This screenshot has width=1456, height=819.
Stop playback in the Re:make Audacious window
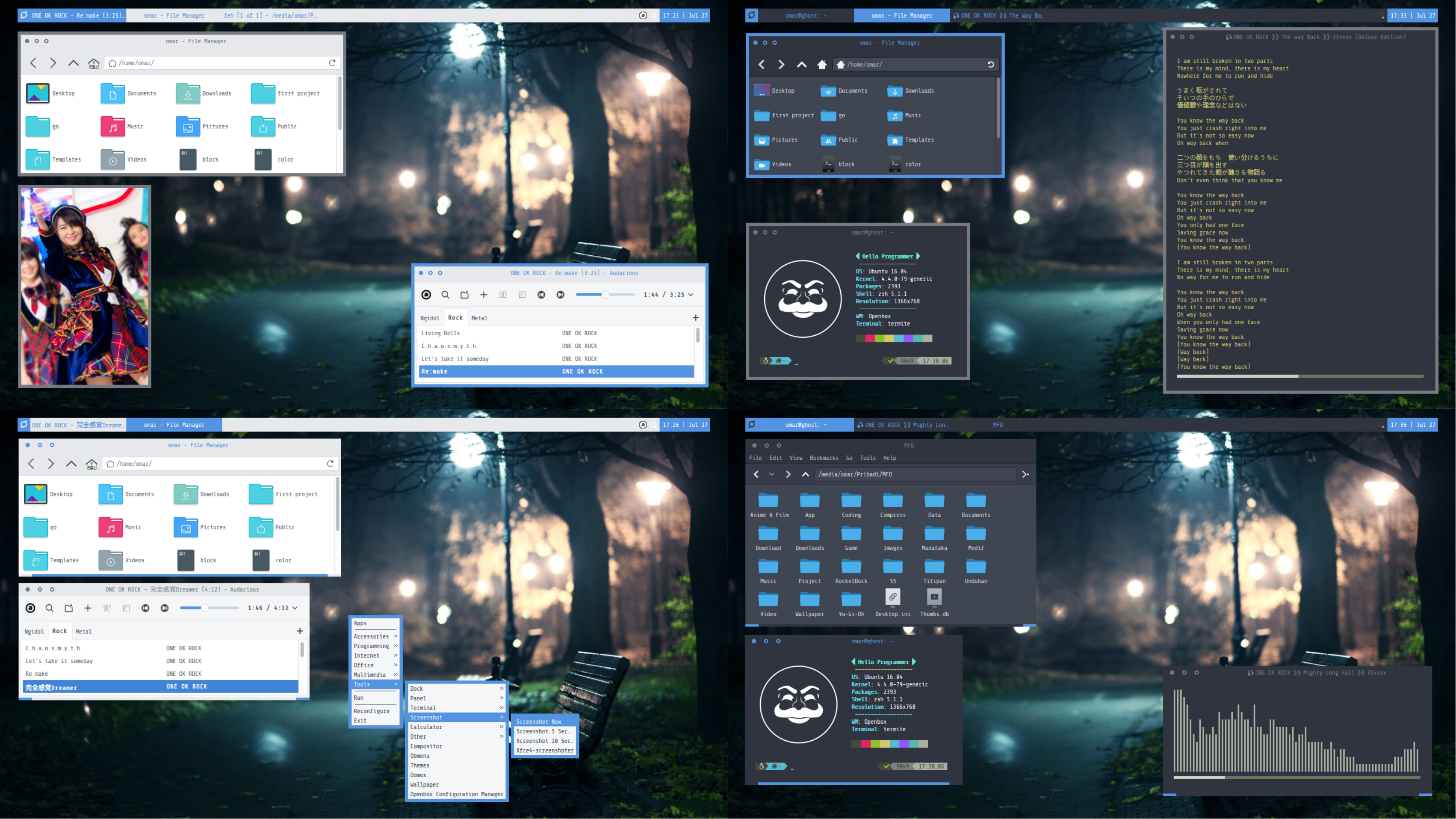(522, 295)
